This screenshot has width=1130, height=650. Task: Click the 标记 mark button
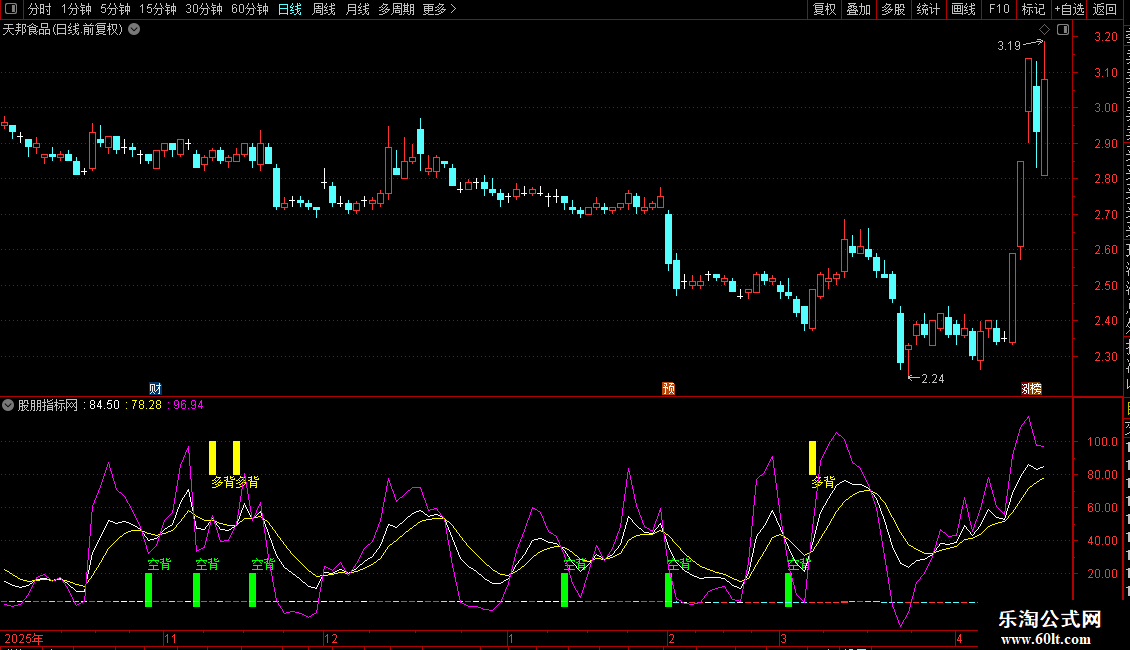coord(1033,9)
